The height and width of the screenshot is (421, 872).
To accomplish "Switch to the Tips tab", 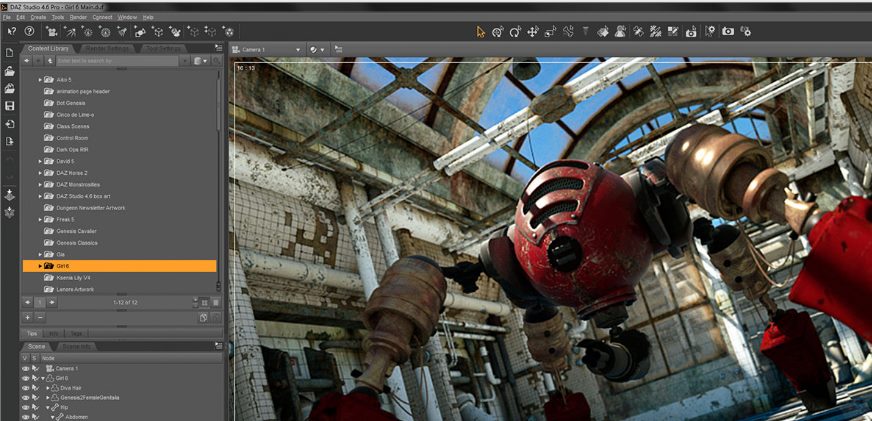I will pyautogui.click(x=32, y=333).
